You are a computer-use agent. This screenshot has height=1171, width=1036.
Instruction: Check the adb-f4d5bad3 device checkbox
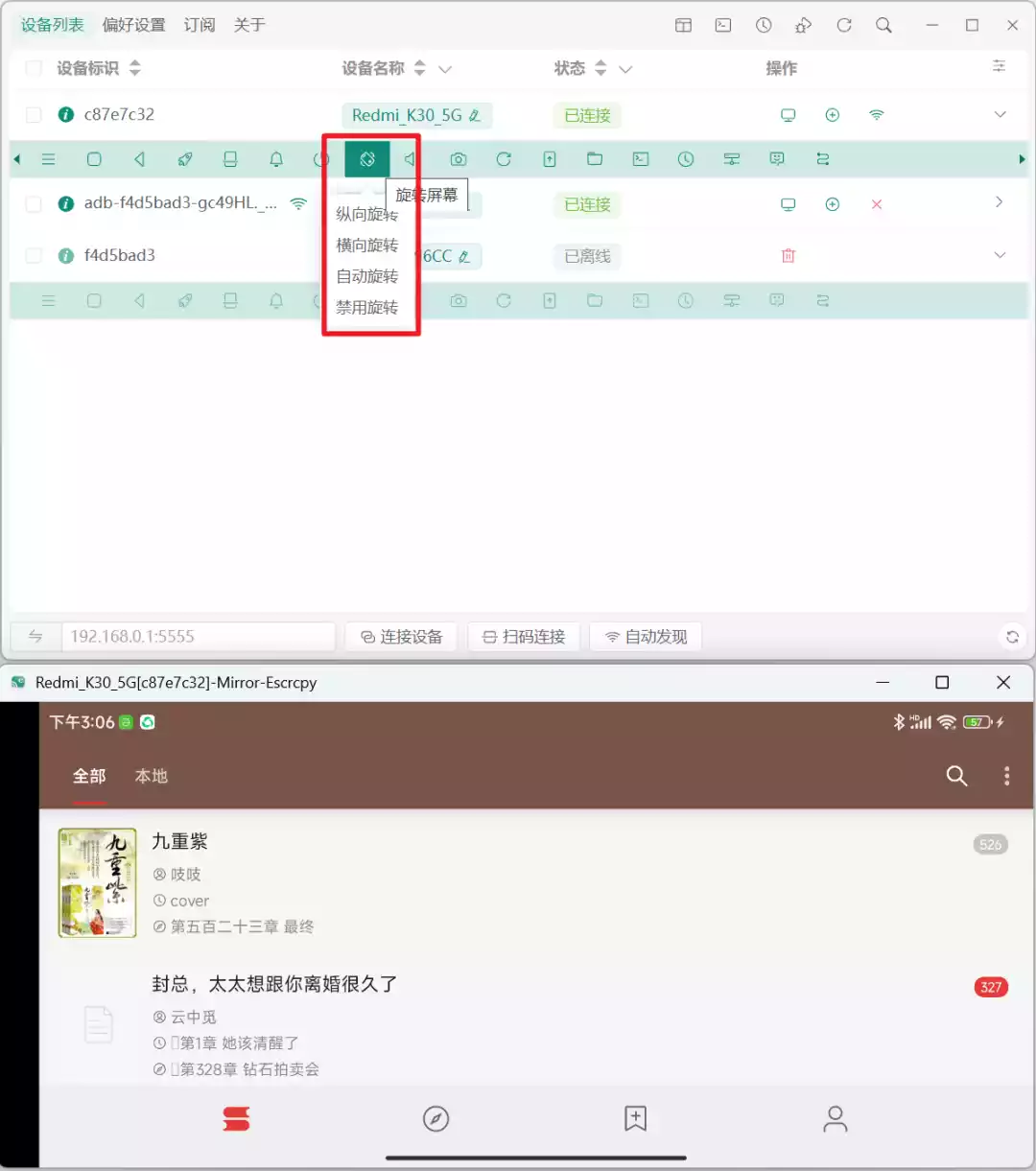point(34,204)
